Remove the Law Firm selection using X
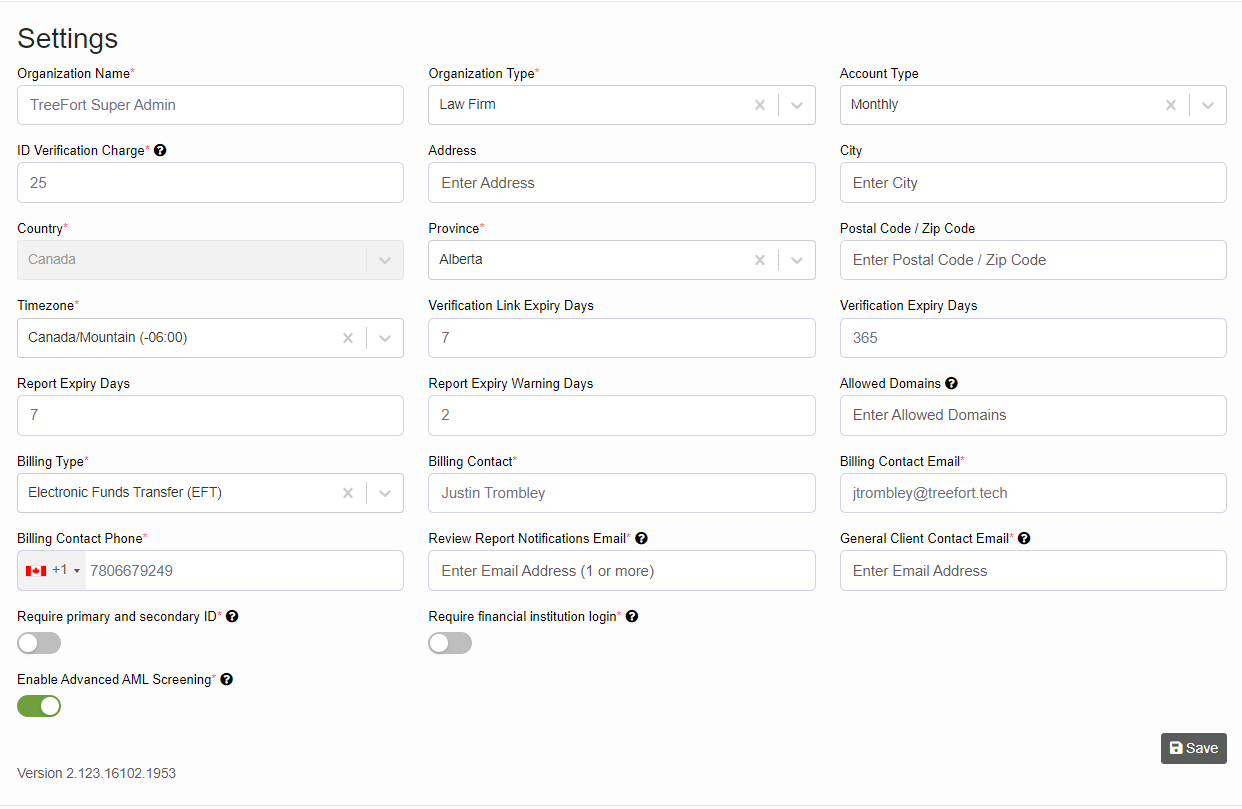Screen dimensions: 1242x809 click(760, 105)
